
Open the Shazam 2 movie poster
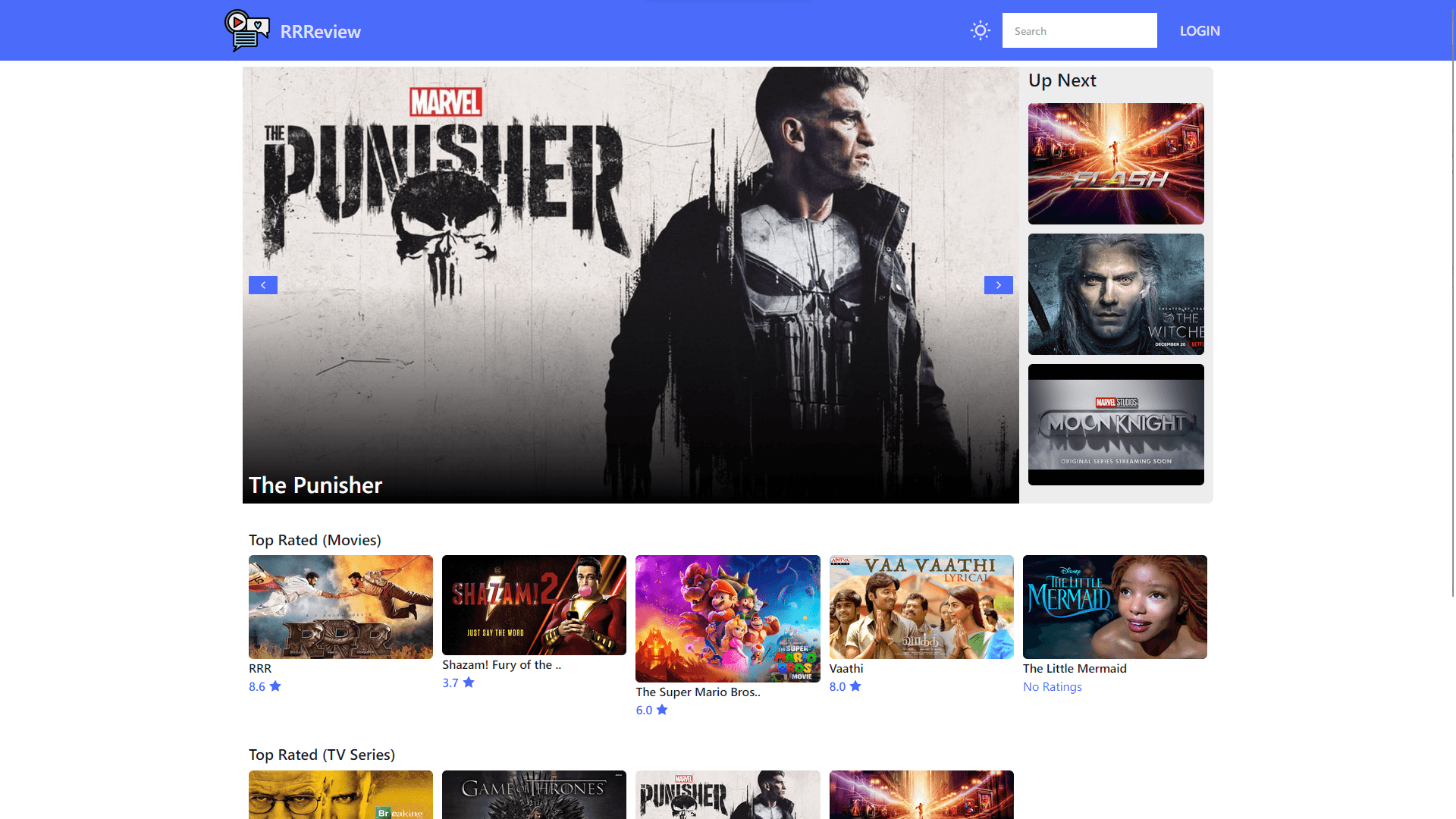(534, 605)
